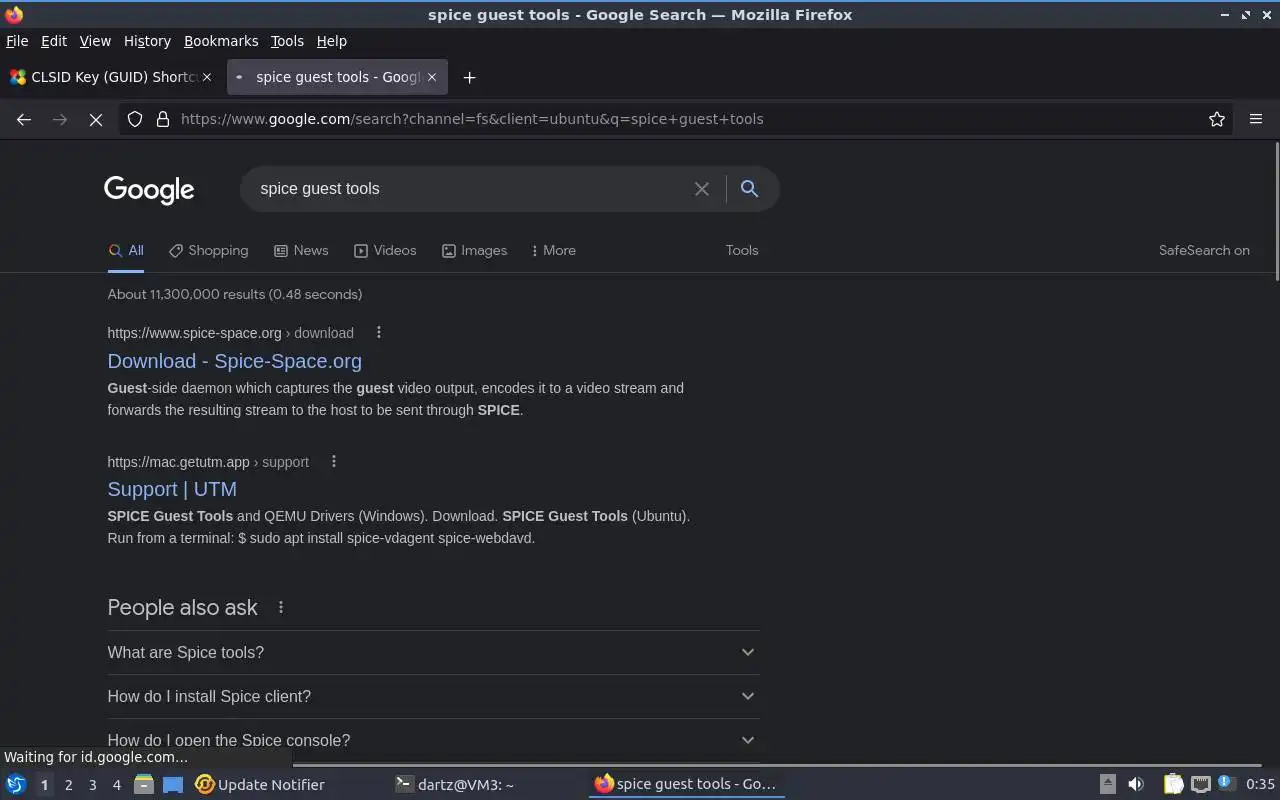Click the clock showing 0:35
Viewport: 1280px width, 800px height.
tap(1260, 785)
